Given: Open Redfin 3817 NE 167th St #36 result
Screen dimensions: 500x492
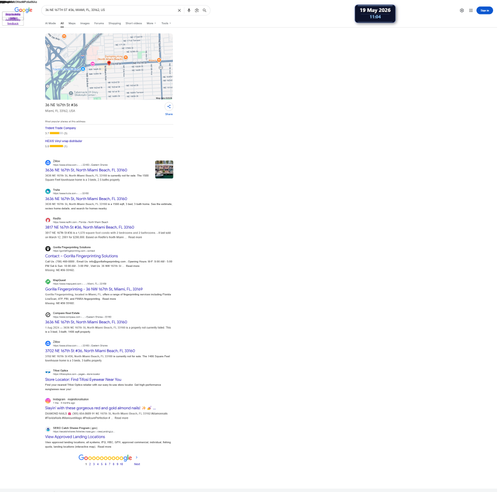Looking at the screenshot, I should tap(89, 227).
